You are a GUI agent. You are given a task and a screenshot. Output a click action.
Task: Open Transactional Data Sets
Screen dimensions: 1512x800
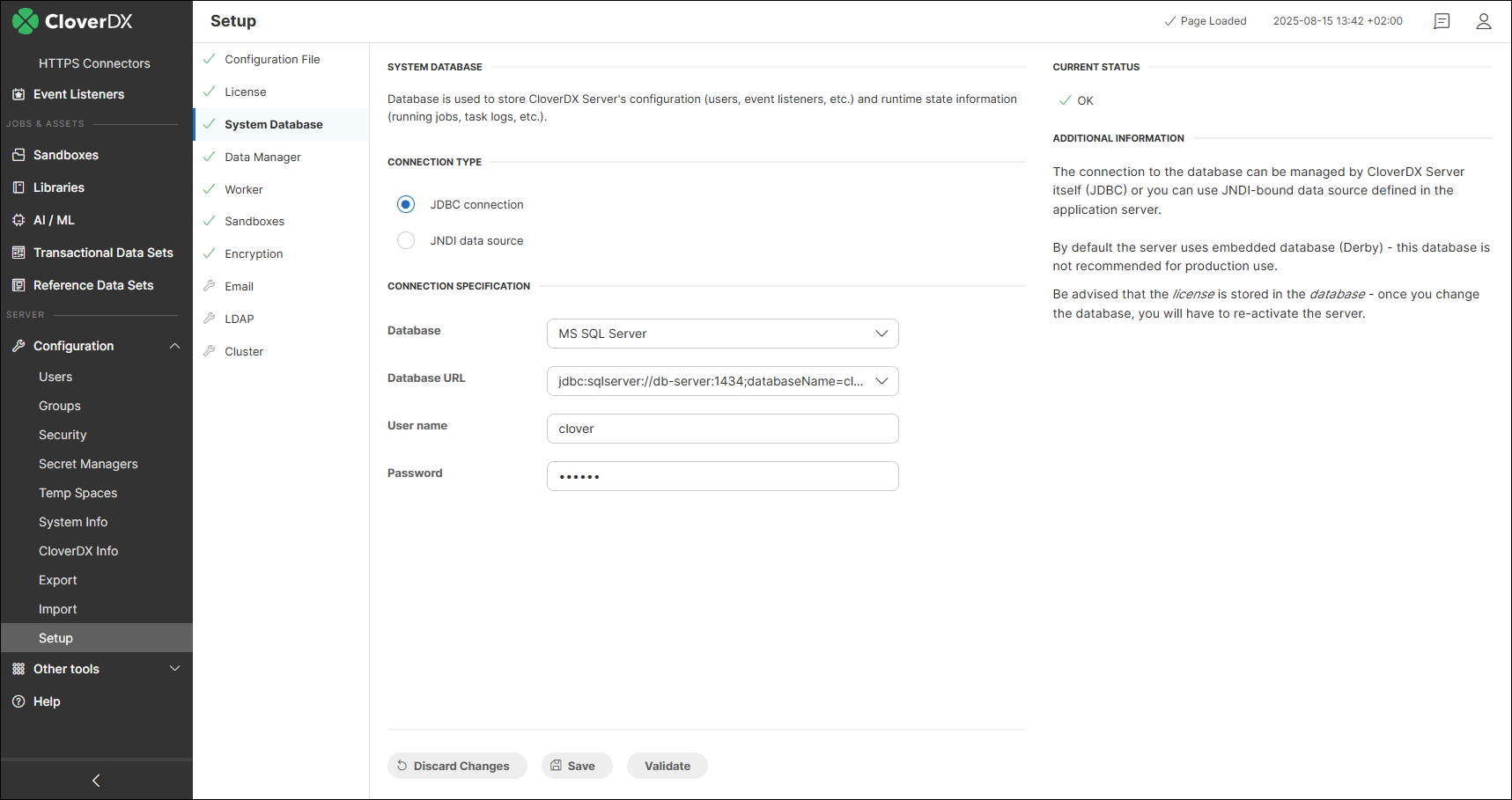click(103, 253)
